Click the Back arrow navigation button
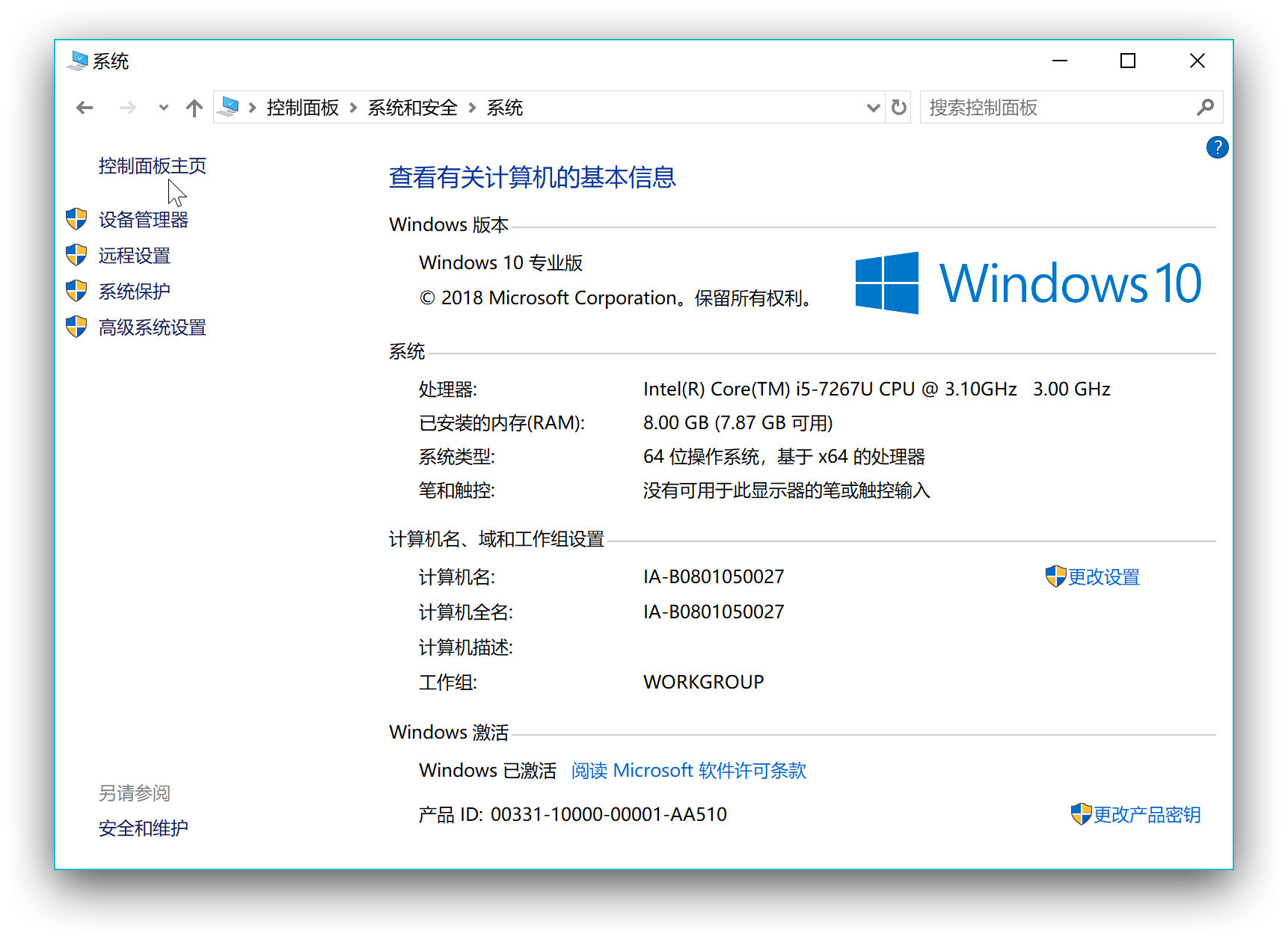Viewport: 1288px width, 939px height. (x=85, y=108)
